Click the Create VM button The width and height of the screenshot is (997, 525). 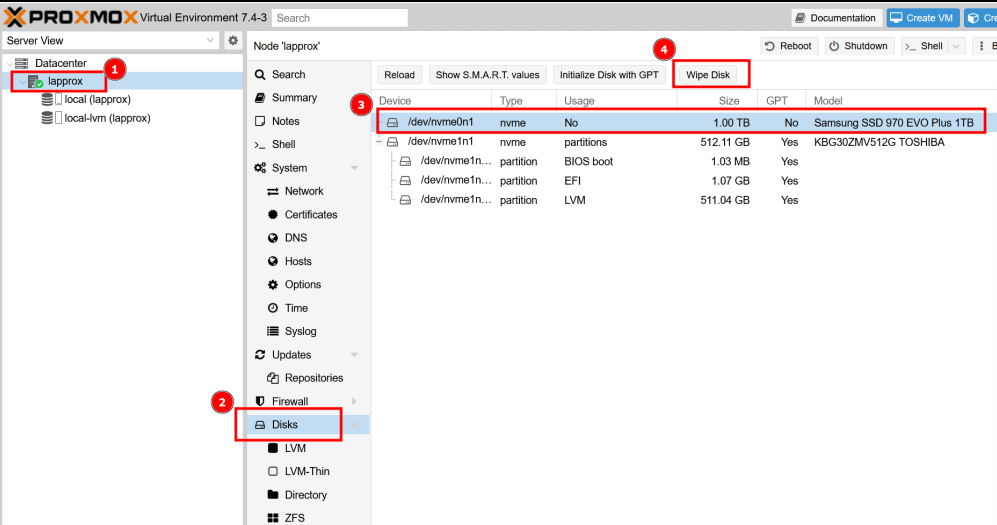point(920,18)
